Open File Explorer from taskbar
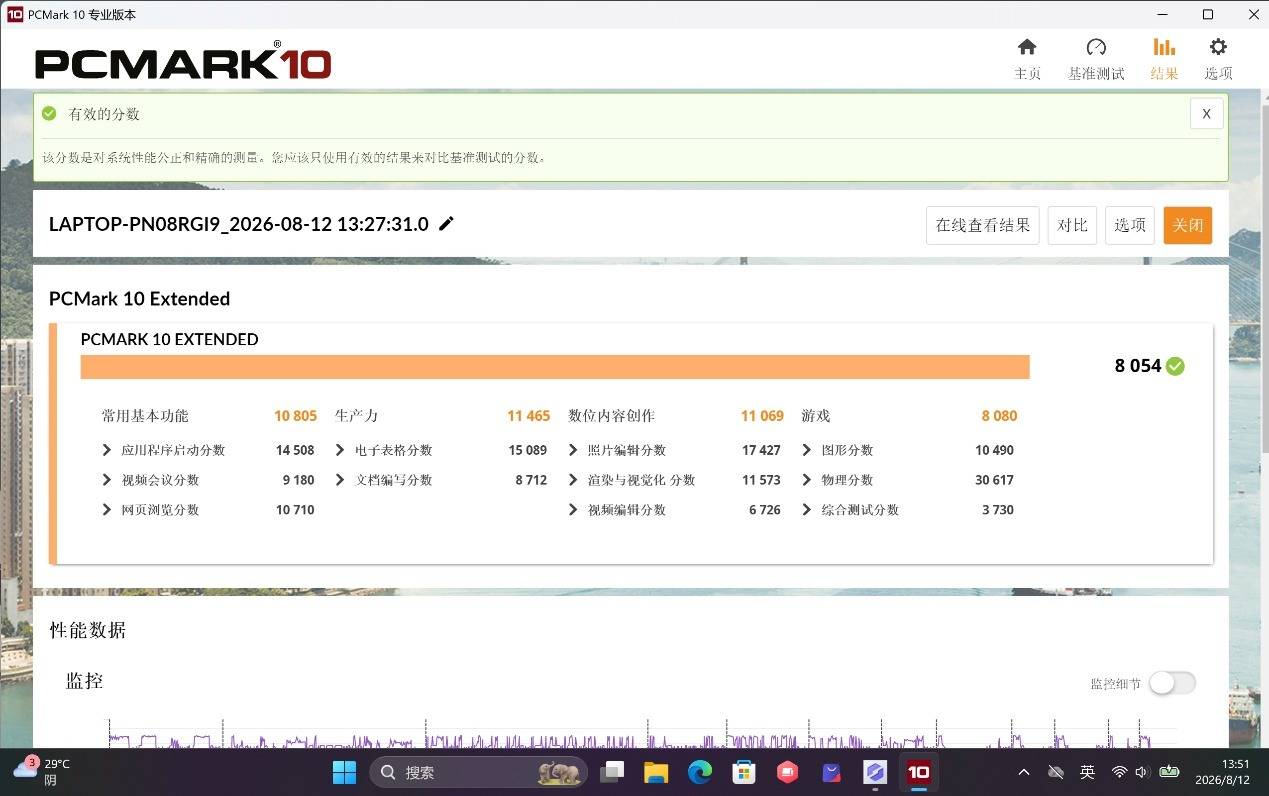The height and width of the screenshot is (796, 1269). point(656,772)
